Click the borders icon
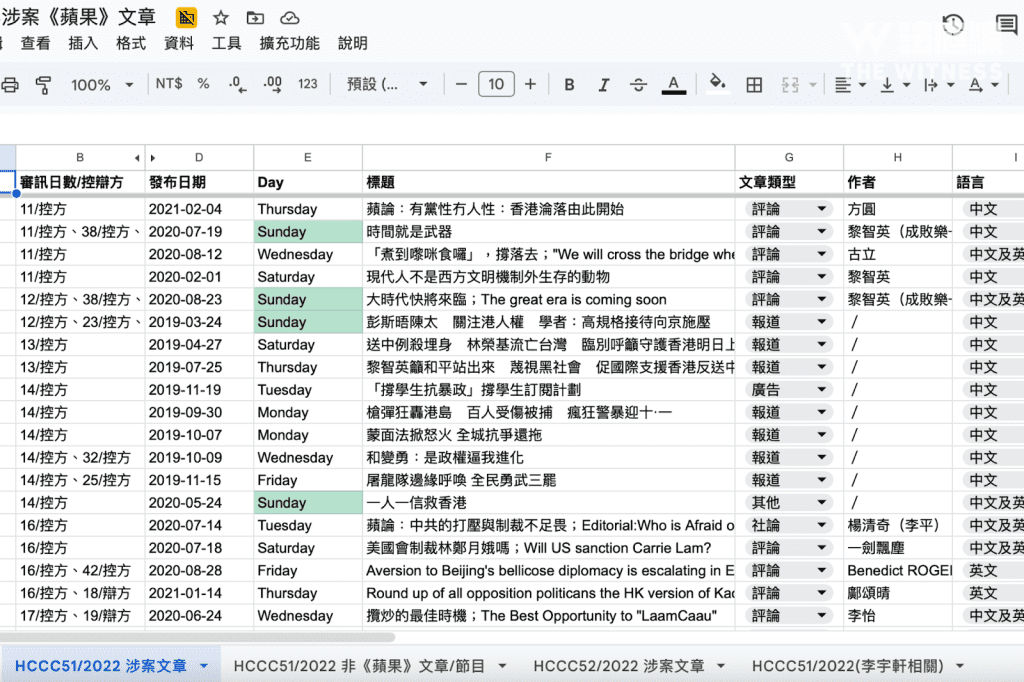Screen dimensions: 1024x682 pos(754,85)
